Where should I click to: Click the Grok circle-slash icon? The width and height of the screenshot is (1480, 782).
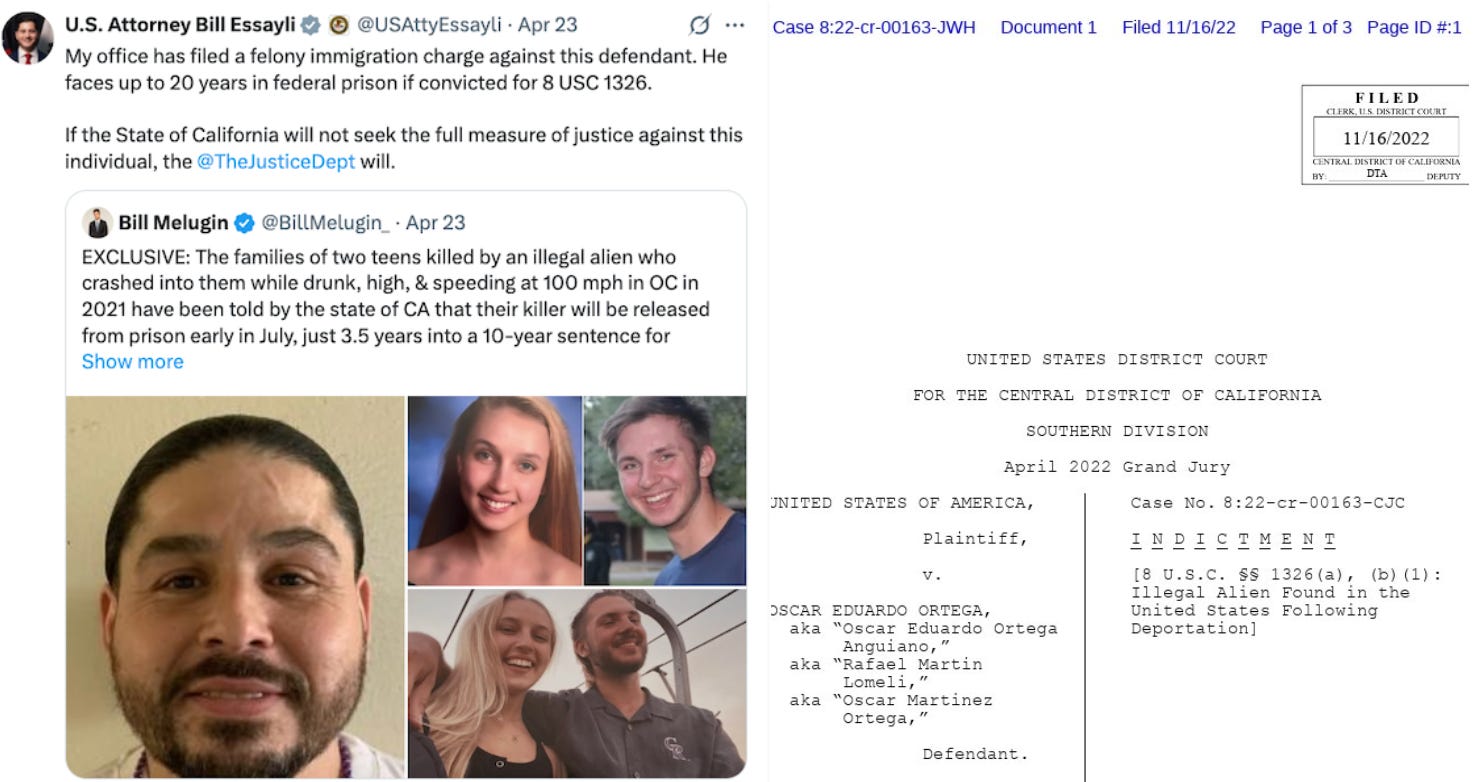tap(700, 25)
